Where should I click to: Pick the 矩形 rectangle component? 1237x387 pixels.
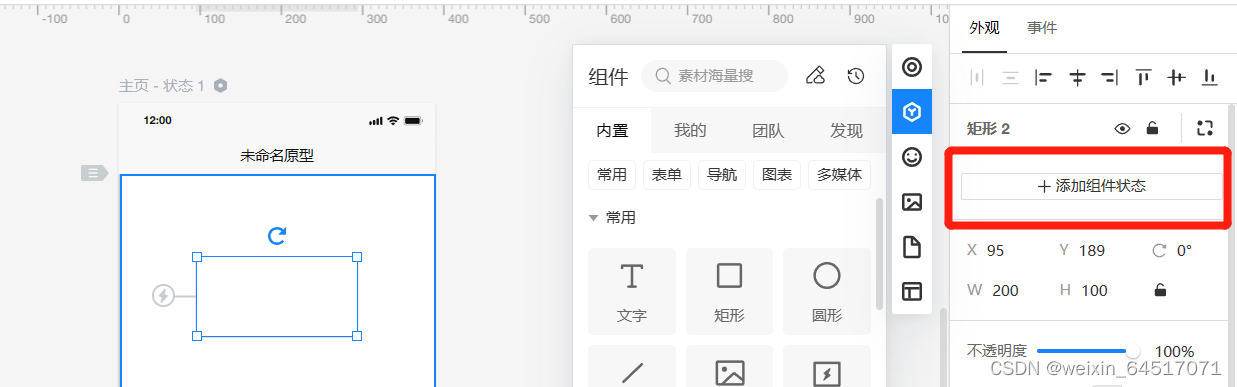click(x=729, y=291)
